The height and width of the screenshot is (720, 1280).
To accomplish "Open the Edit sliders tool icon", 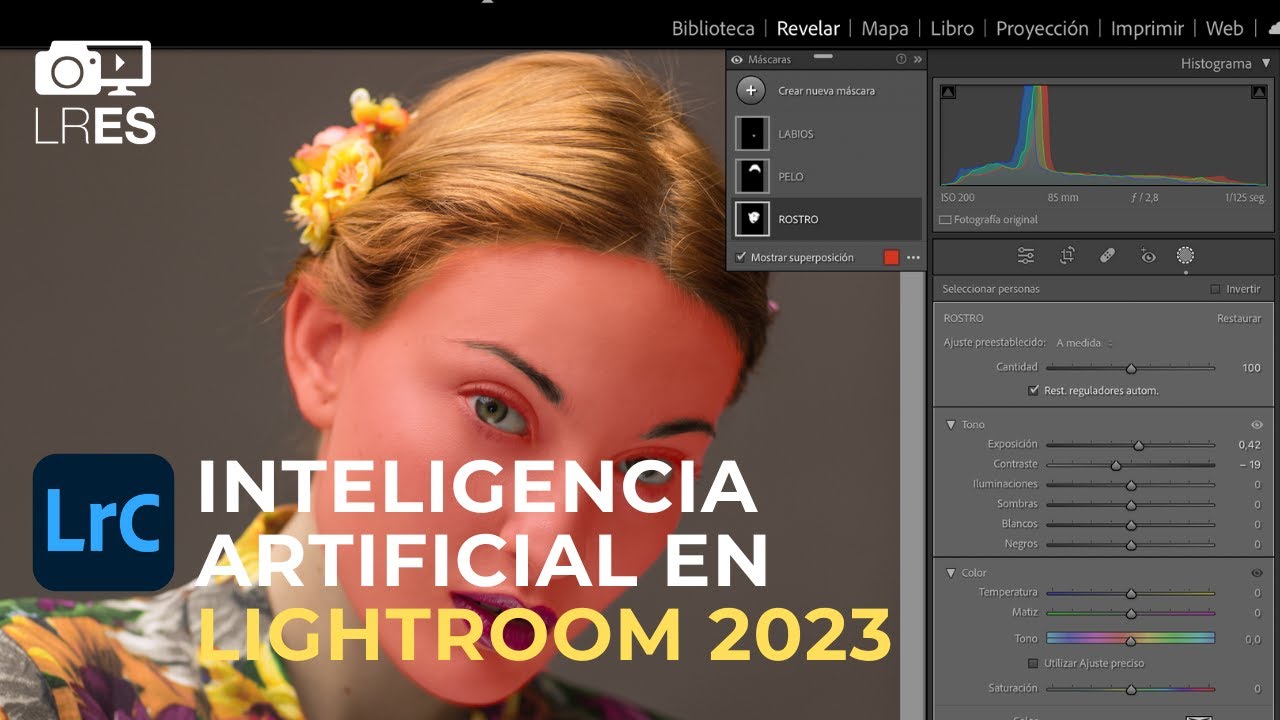I will click(x=1026, y=256).
